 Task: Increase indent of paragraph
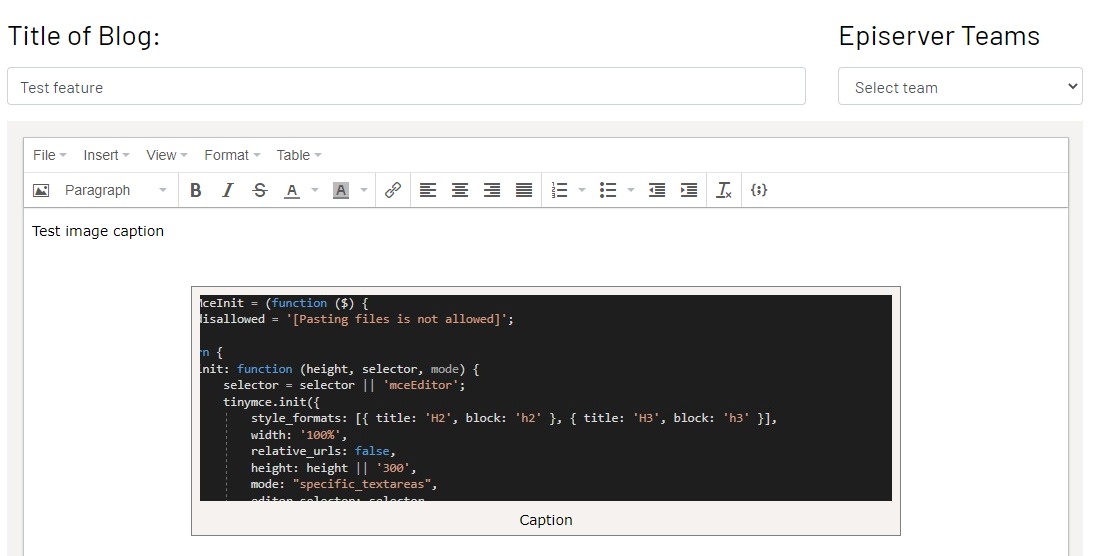(689, 190)
